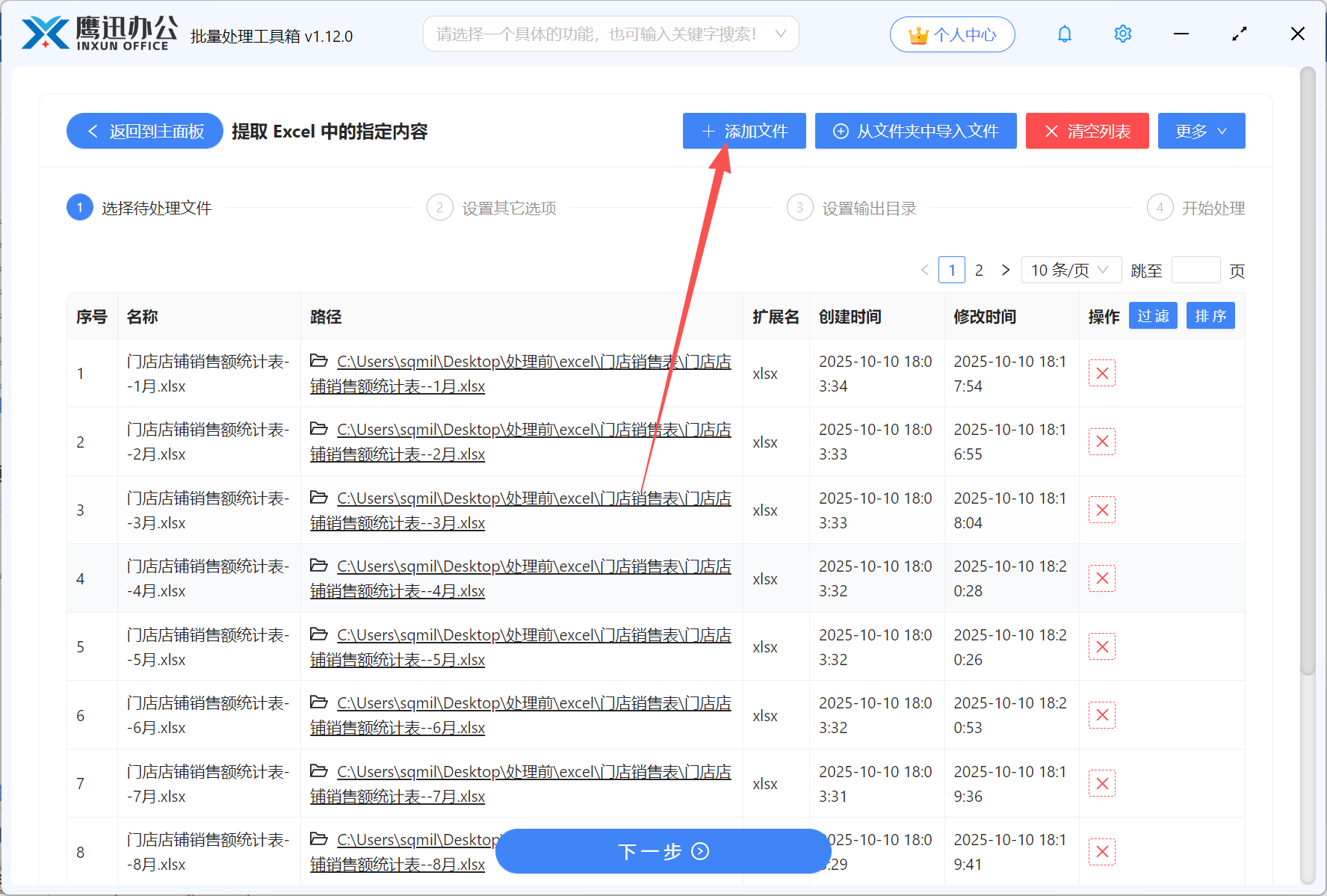Expand the 更多 dropdown
This screenshot has height=896, width=1327.
coord(1201,131)
